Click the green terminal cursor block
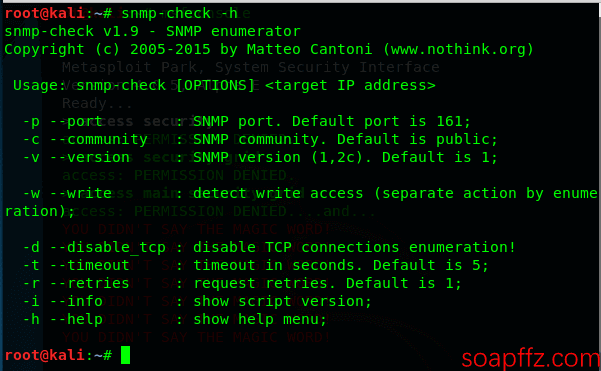Viewport: 601px width, 371px height. [x=125, y=355]
